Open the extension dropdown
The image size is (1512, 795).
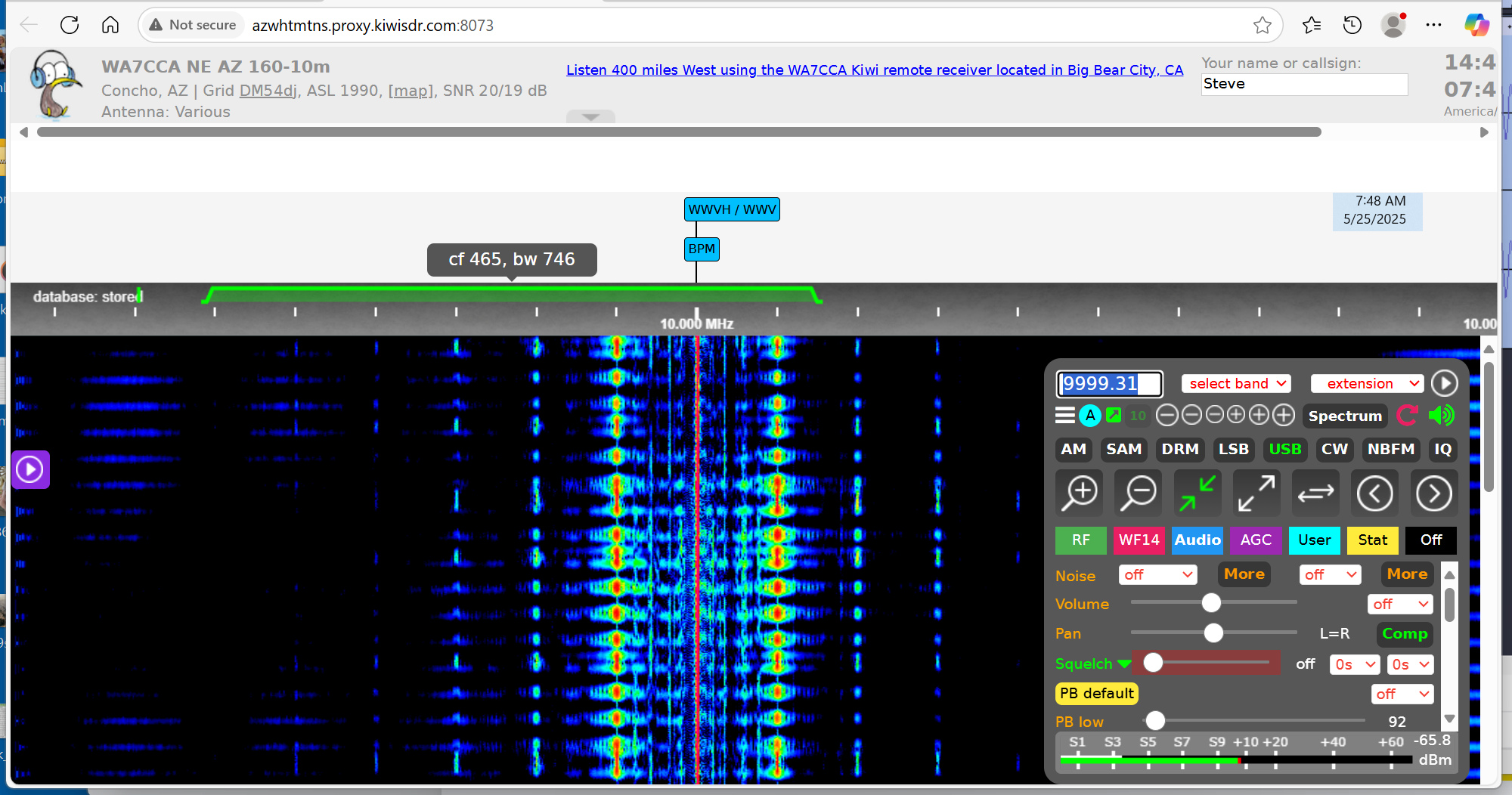coord(1367,383)
